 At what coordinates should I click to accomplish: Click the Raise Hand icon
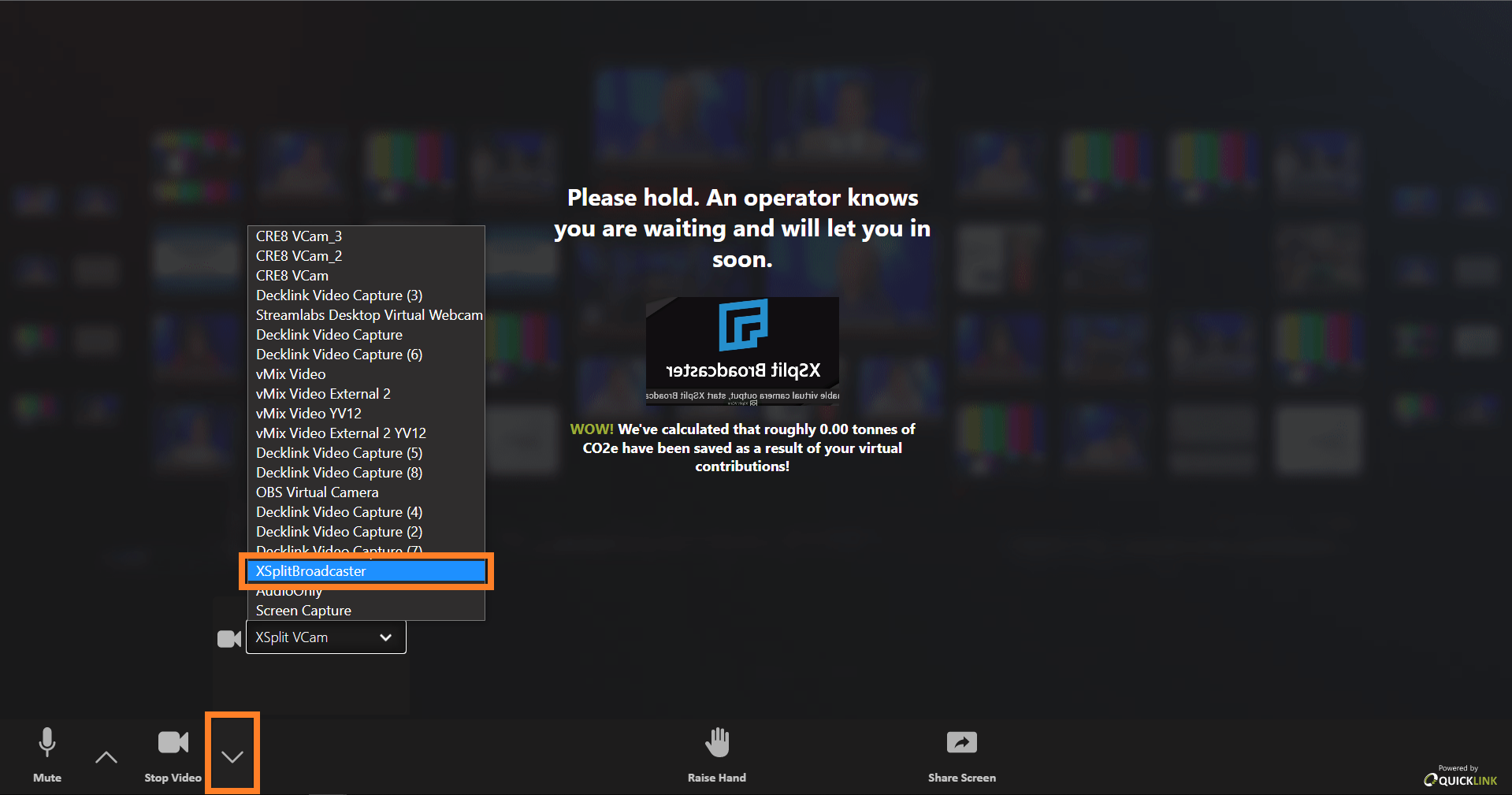pyautogui.click(x=717, y=742)
